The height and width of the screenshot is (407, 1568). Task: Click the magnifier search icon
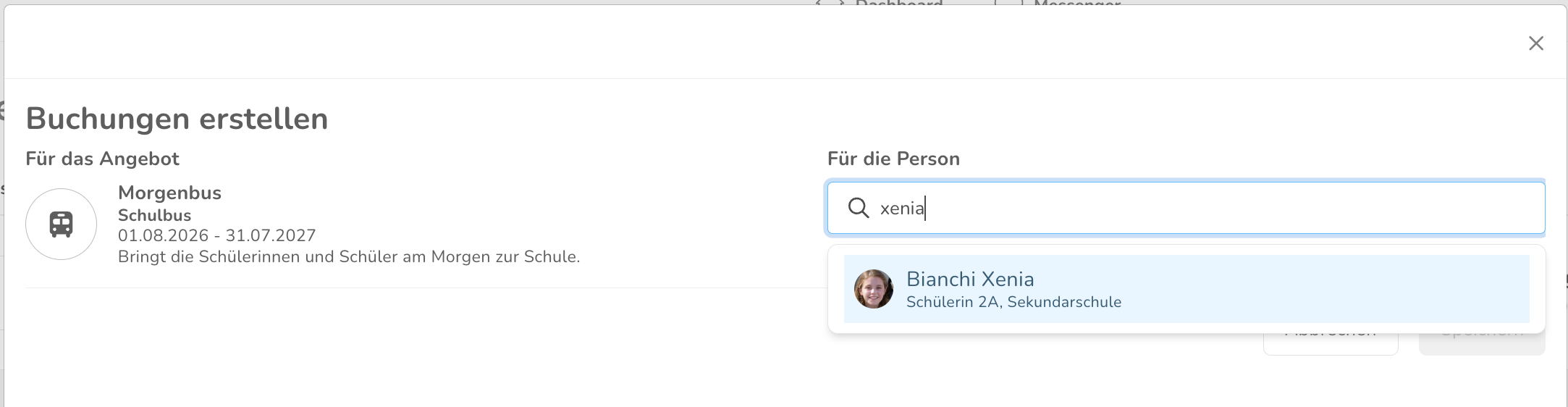[x=859, y=208]
